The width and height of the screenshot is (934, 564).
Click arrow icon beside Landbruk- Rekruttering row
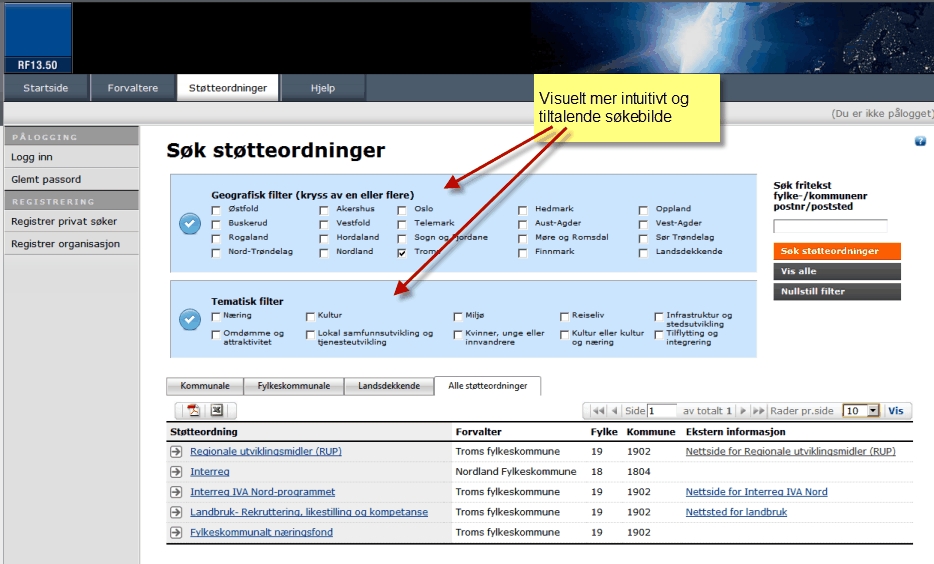coord(176,512)
